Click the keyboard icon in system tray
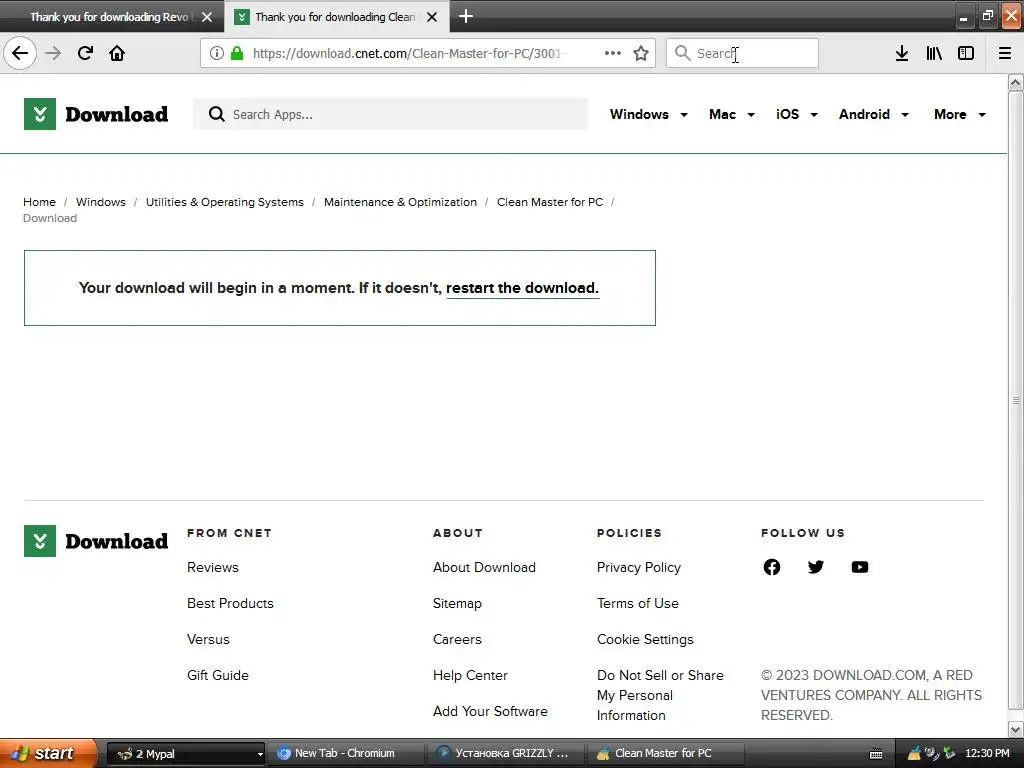The image size is (1024, 768). coord(875,754)
